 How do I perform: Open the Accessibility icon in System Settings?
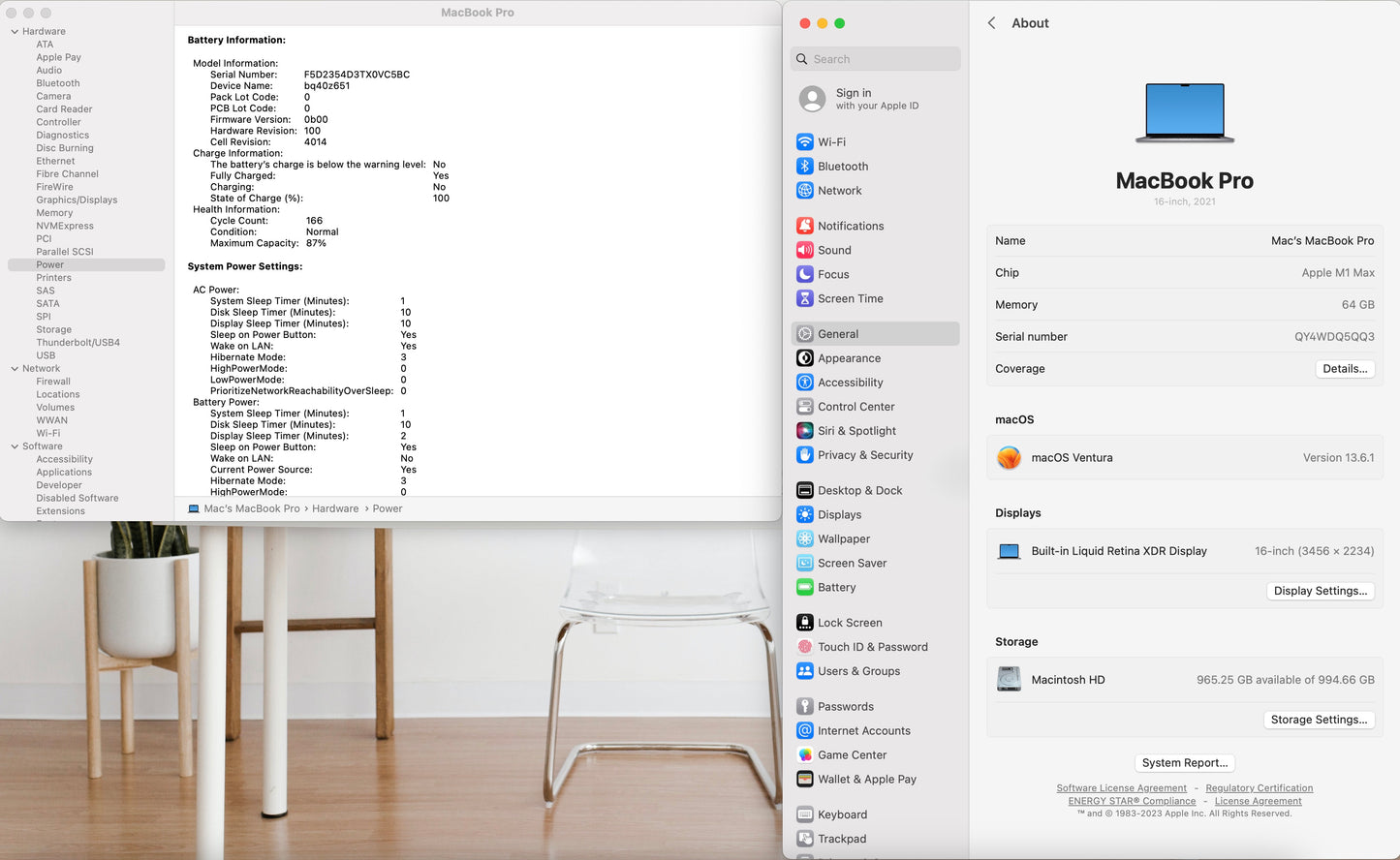[805, 383]
